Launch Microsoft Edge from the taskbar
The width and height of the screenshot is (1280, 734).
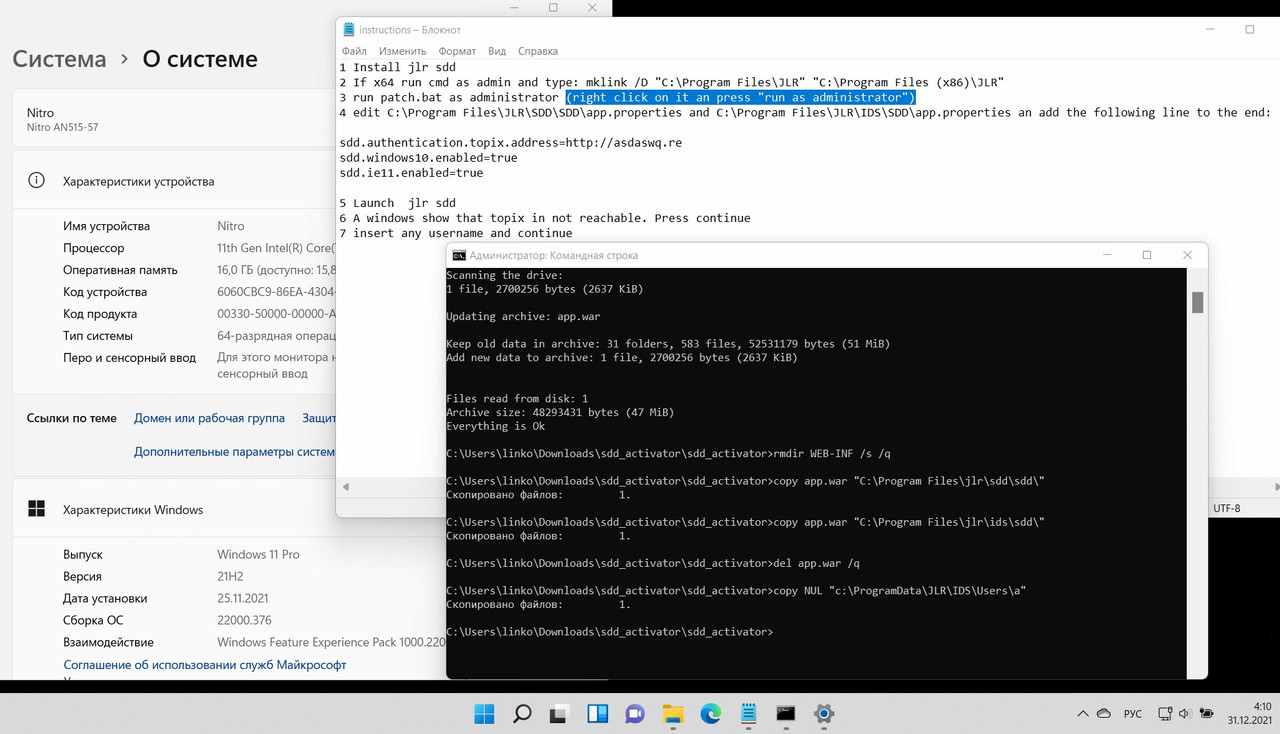point(710,714)
